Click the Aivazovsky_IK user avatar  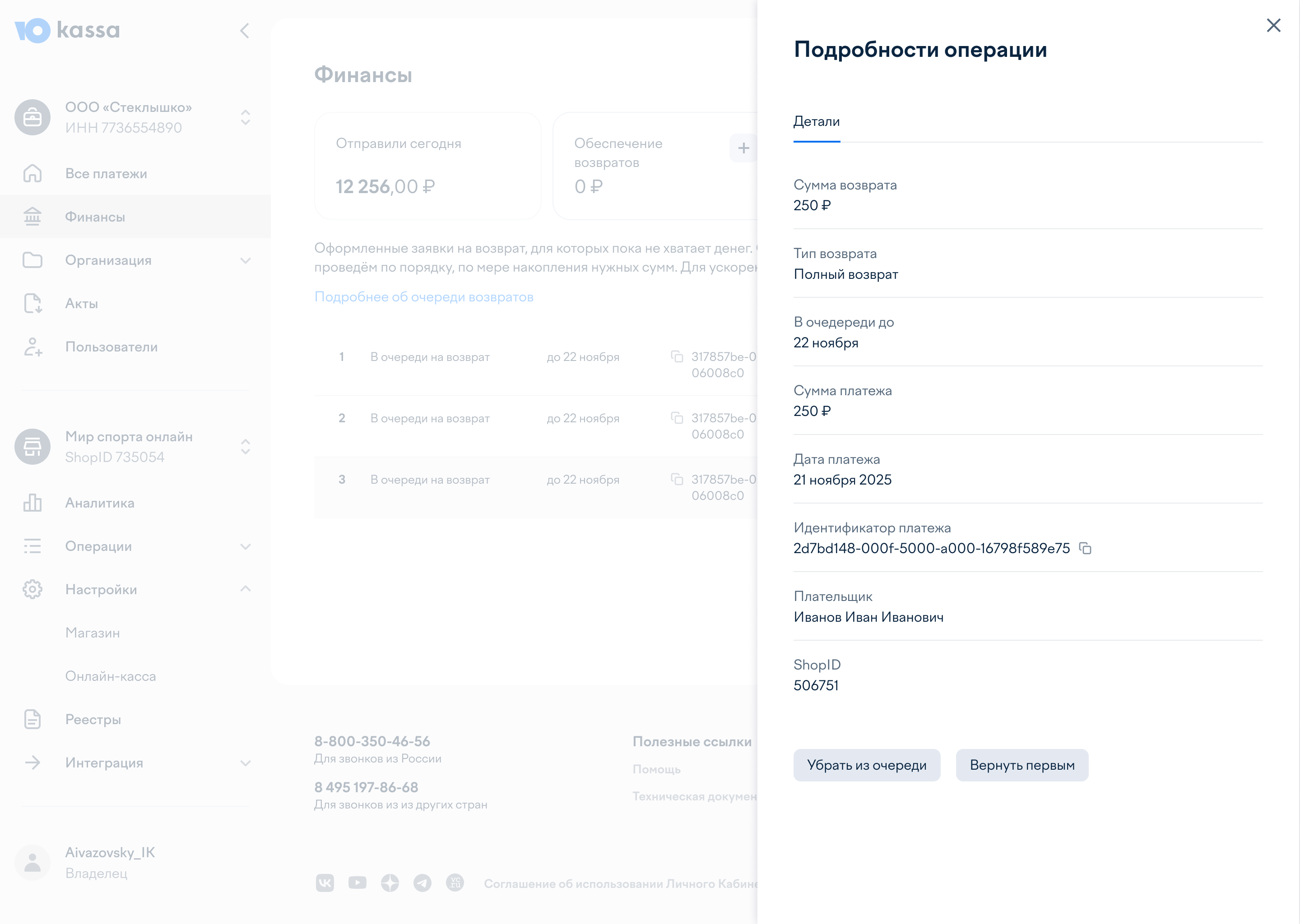(x=32, y=863)
